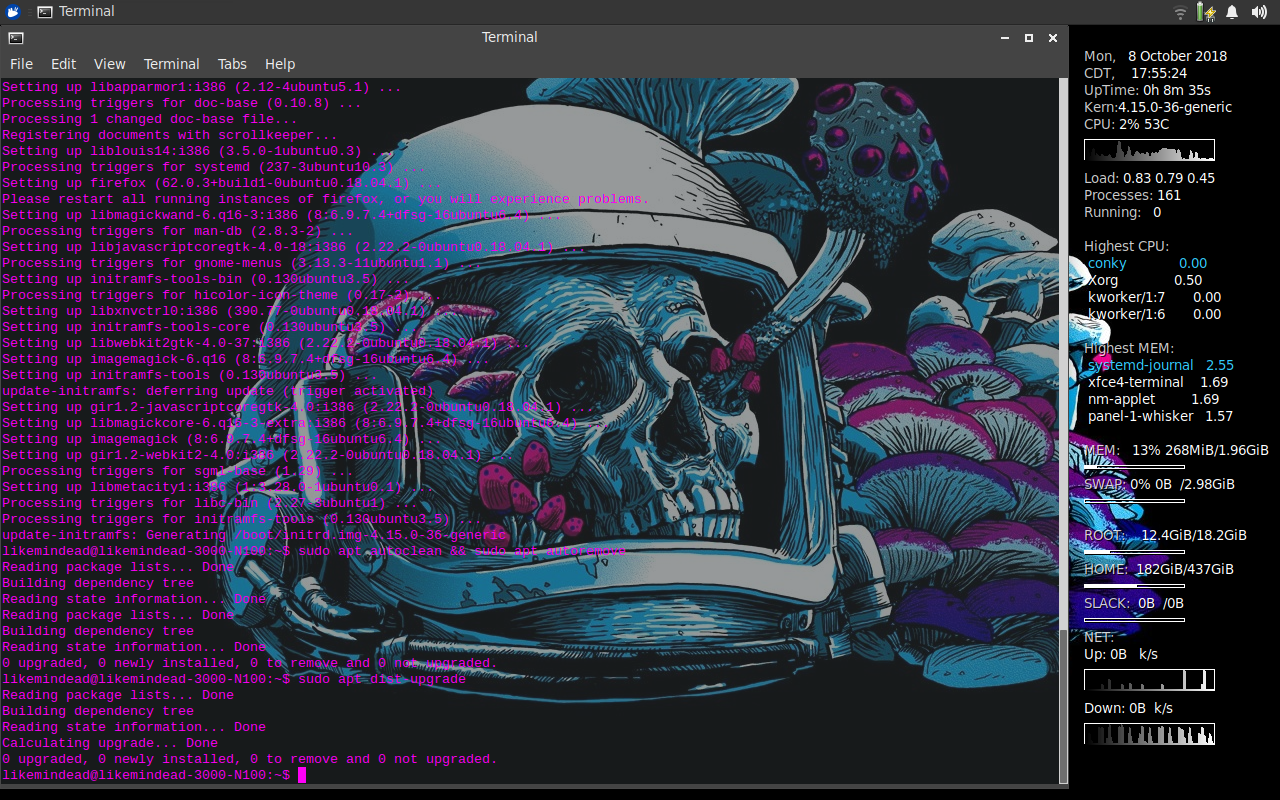Open the Help menu
This screenshot has width=1280, height=800.
click(280, 63)
